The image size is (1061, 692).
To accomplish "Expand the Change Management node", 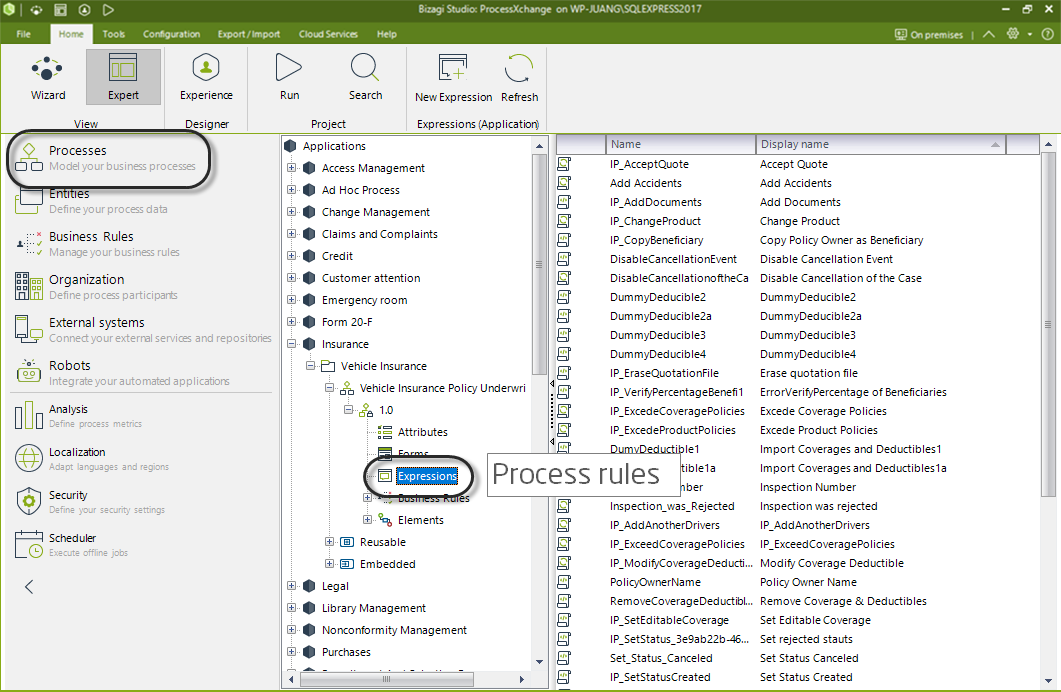I will click(292, 212).
